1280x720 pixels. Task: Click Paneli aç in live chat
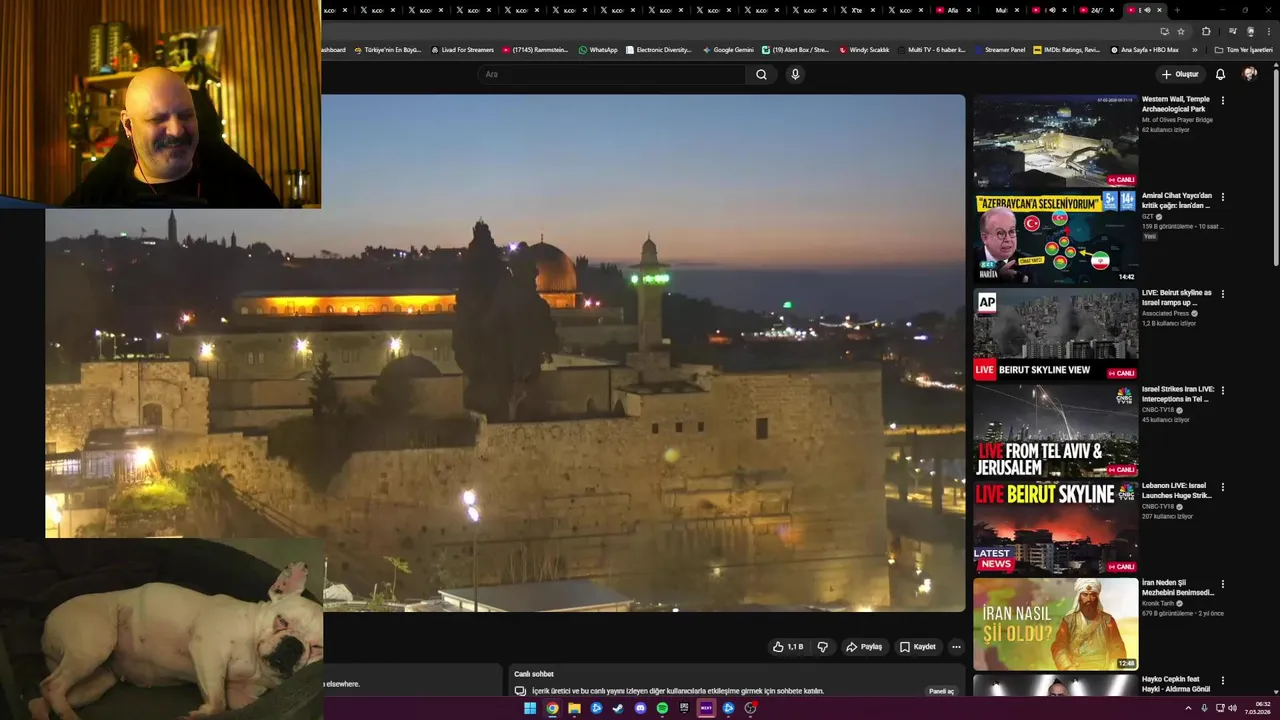point(941,691)
